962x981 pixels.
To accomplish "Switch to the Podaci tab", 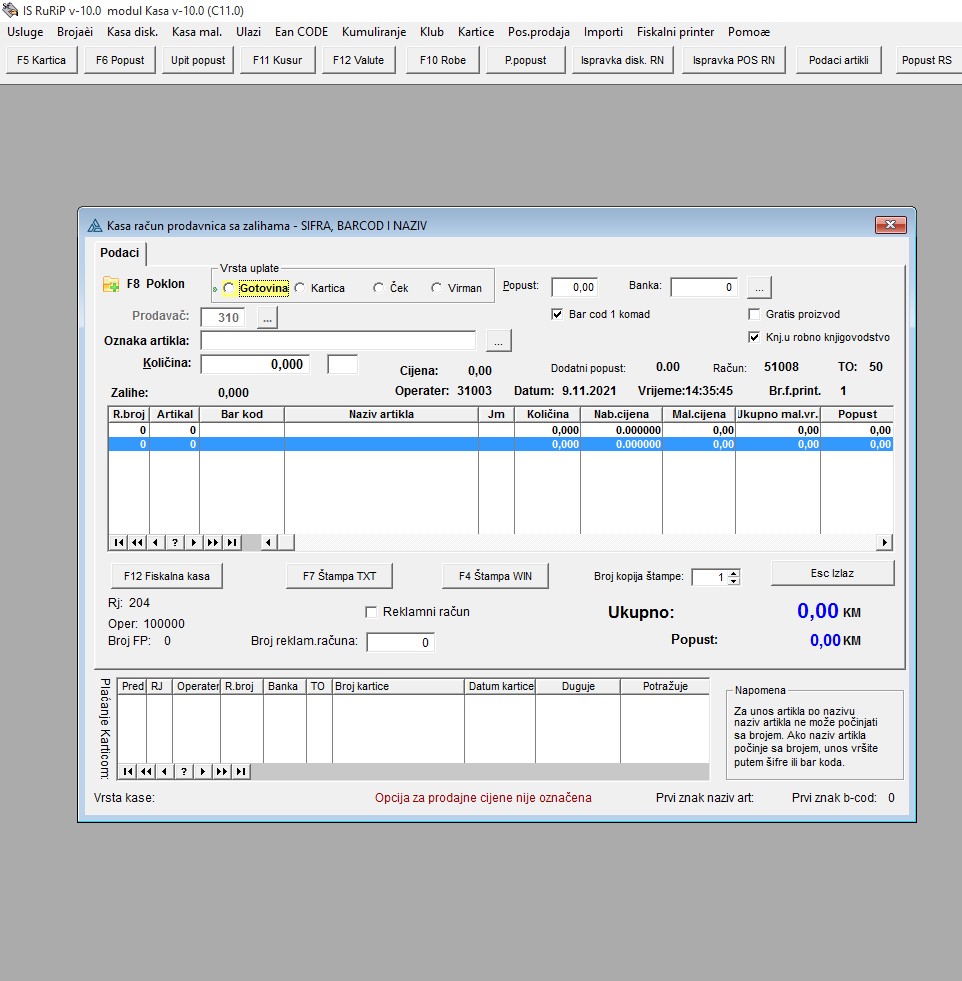I will pos(119,253).
